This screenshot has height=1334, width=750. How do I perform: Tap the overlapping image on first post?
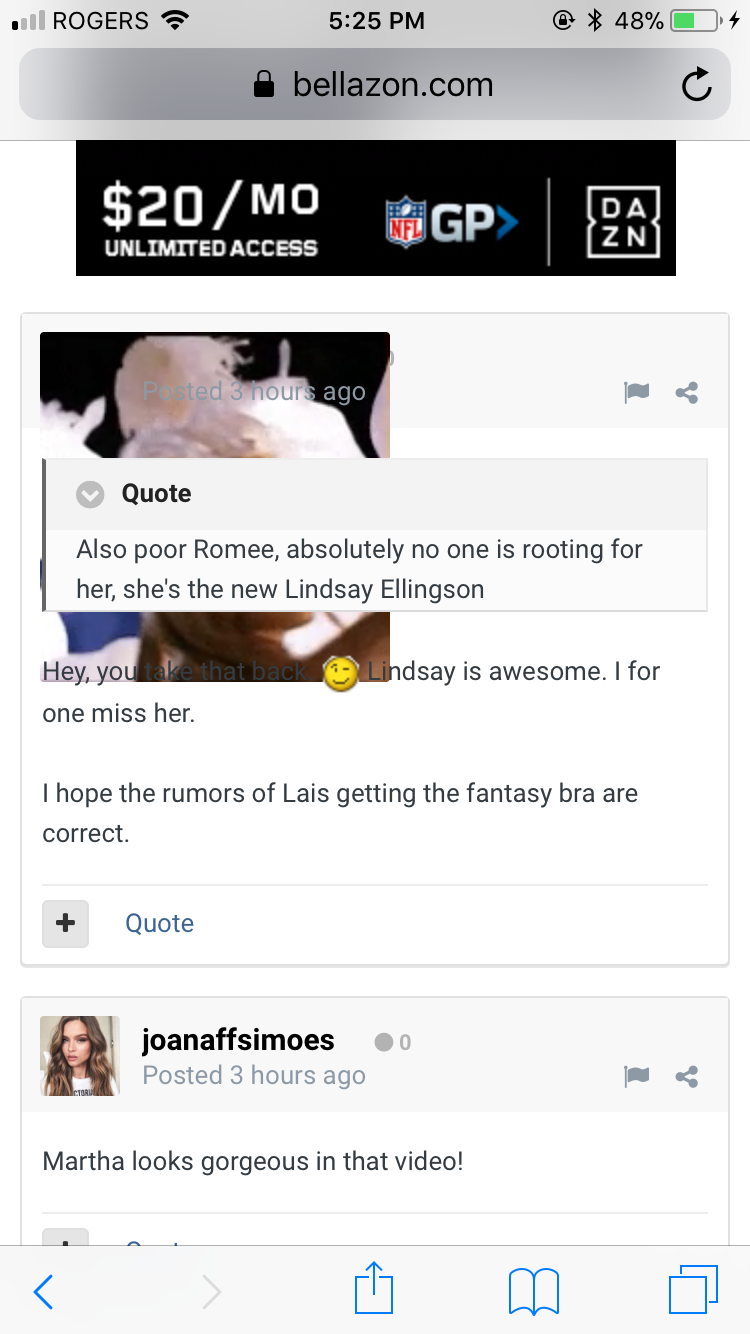click(x=215, y=395)
